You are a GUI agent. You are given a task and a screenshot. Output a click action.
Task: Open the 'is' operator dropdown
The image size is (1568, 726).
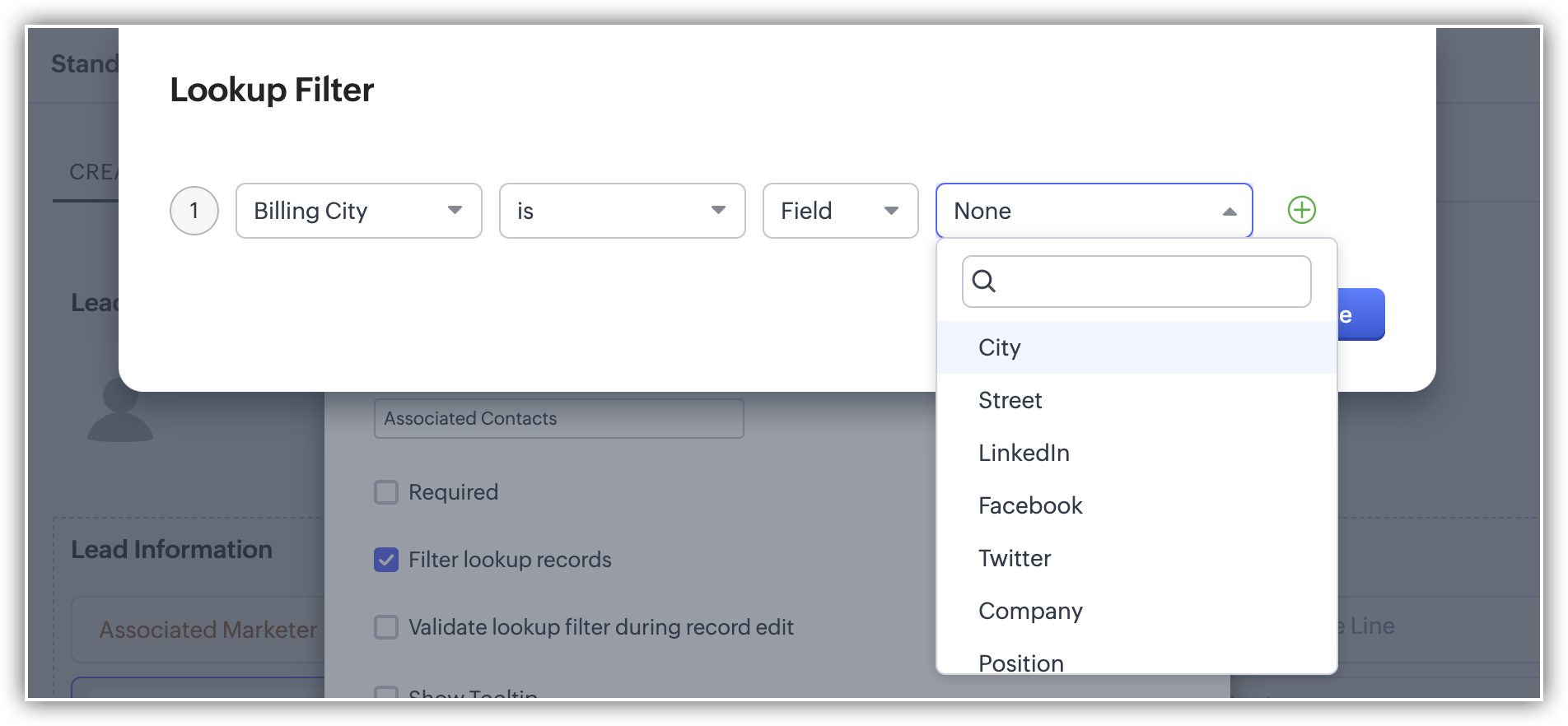tap(622, 211)
